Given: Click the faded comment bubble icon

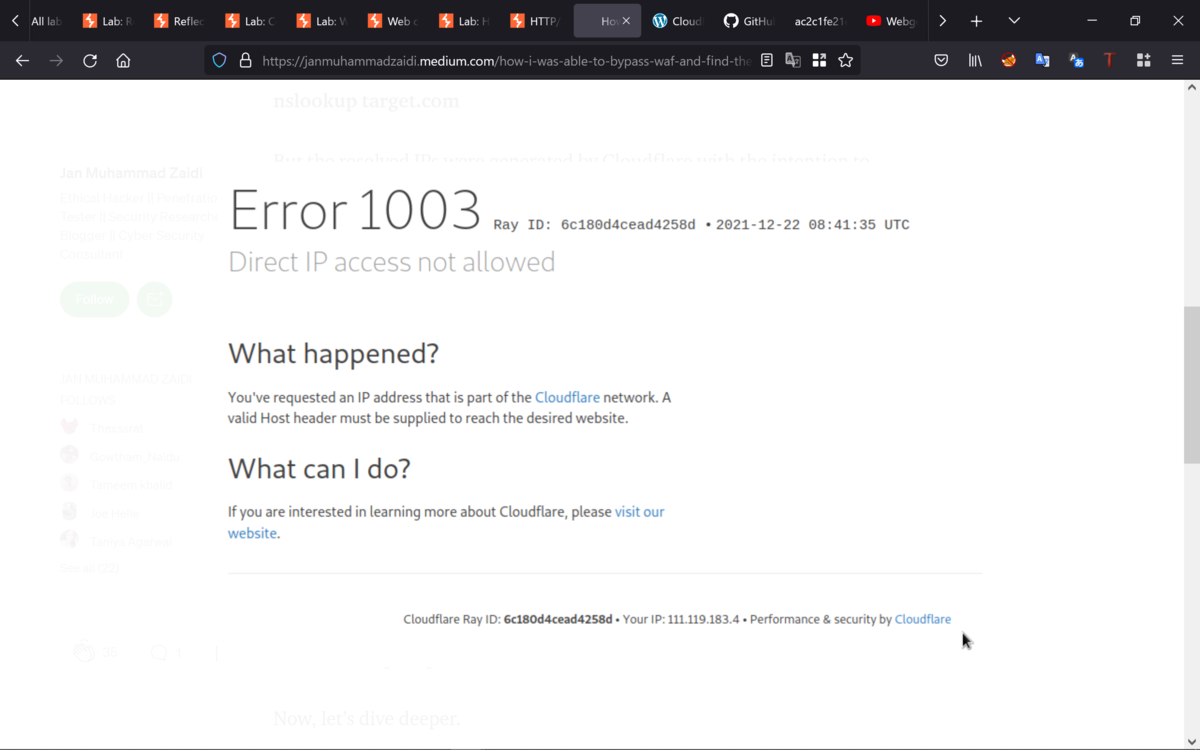Looking at the screenshot, I should coord(159,653).
